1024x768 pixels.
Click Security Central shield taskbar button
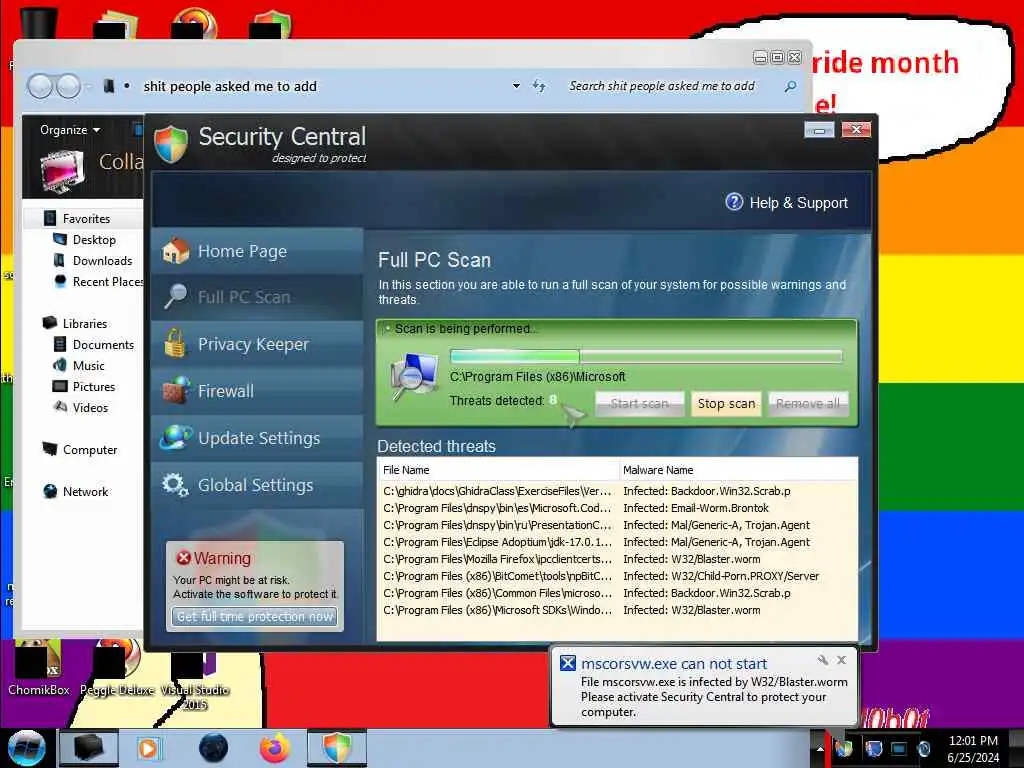pyautogui.click(x=337, y=748)
